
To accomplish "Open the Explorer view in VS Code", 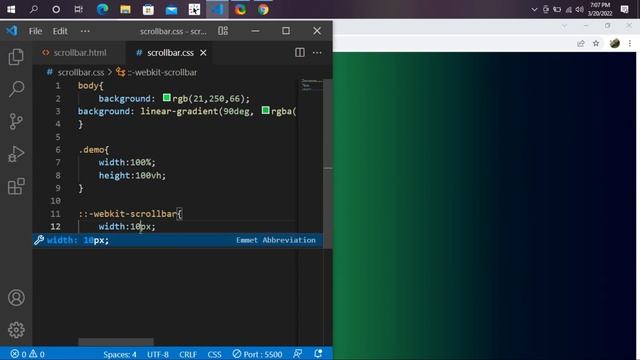I will (16, 57).
